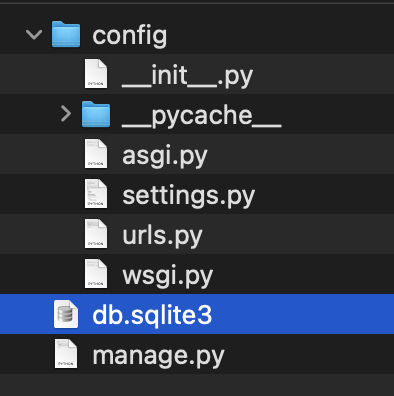Click the urls.py file icon
394x396 pixels.
coord(96,234)
